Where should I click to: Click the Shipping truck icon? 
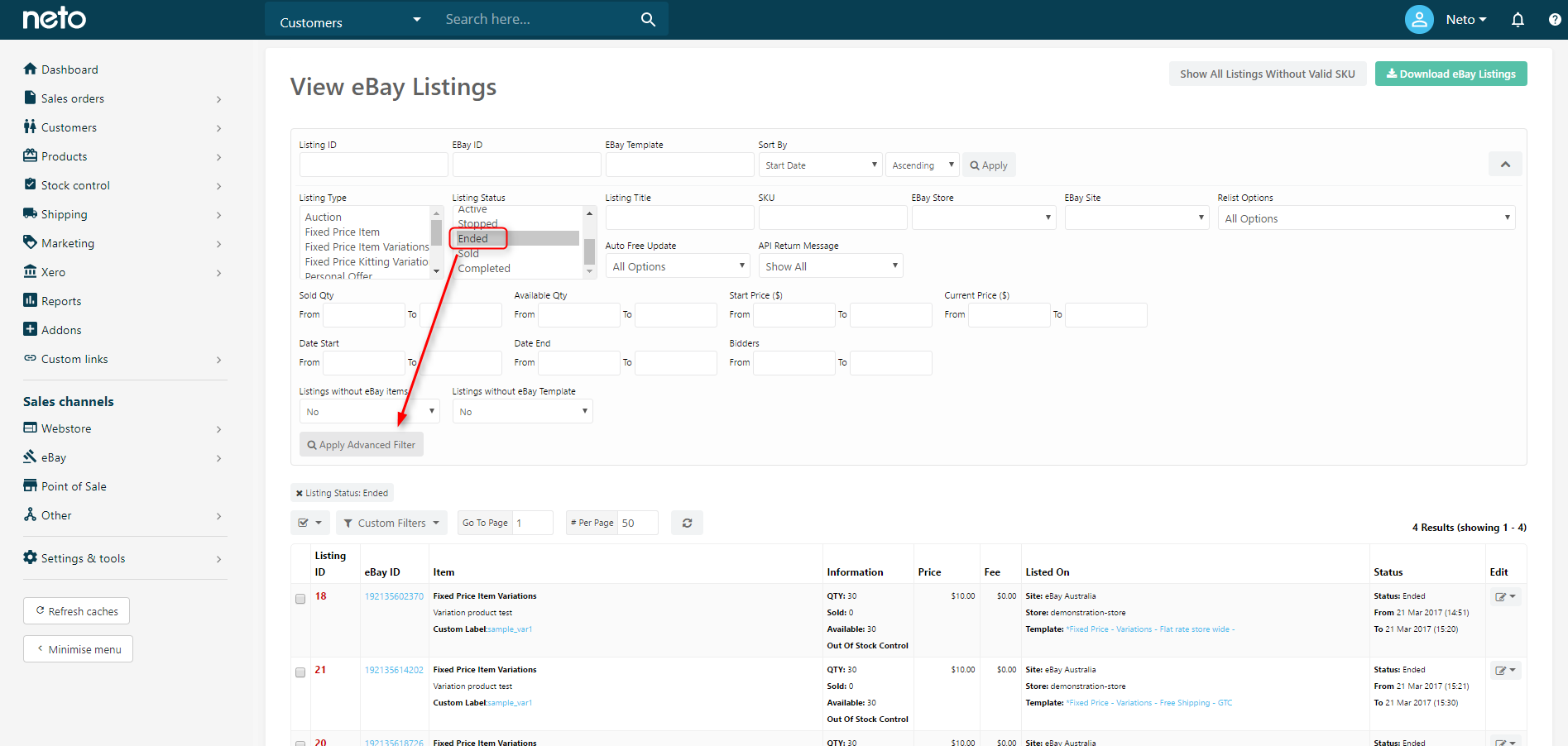(31, 213)
